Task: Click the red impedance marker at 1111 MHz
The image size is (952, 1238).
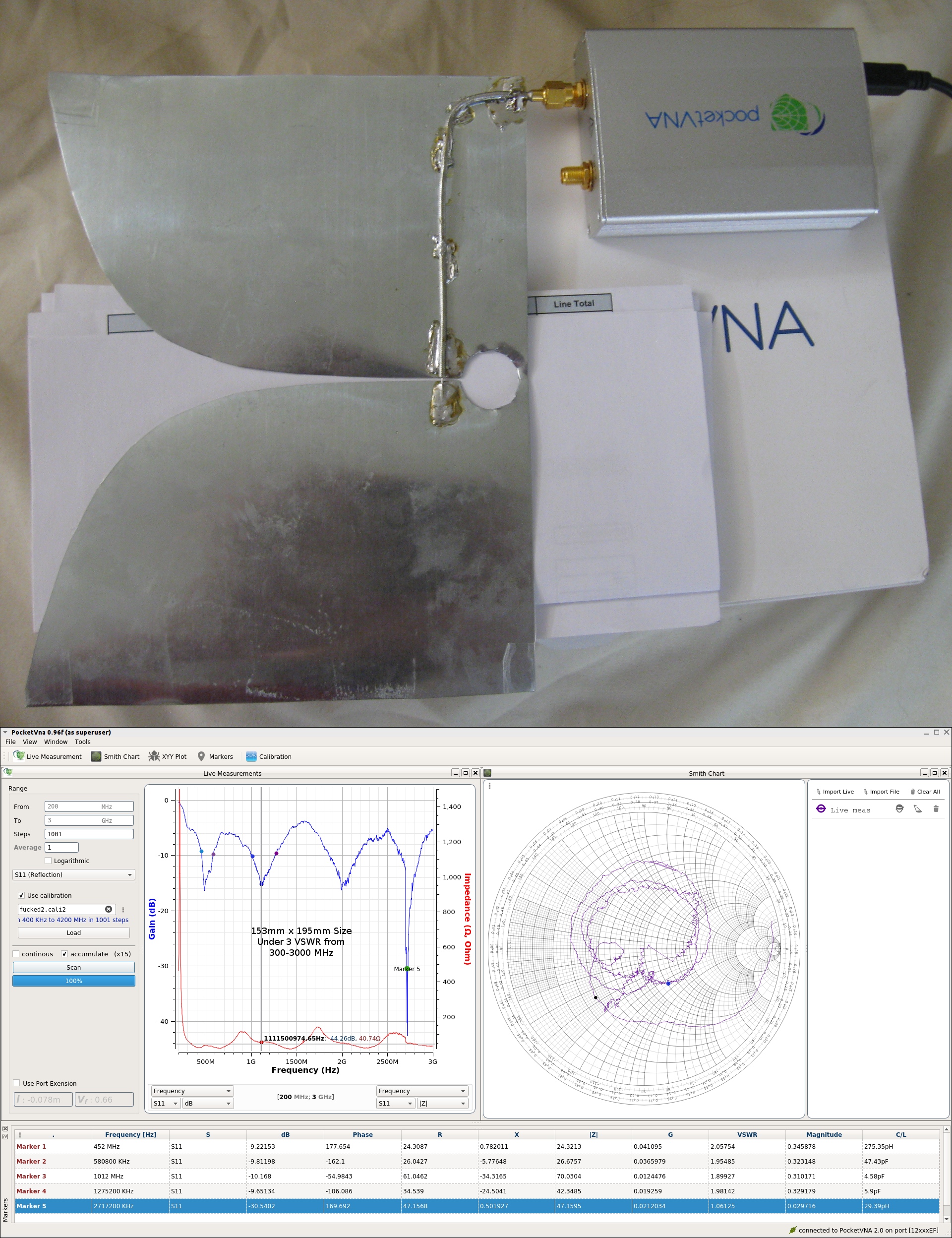Action: pyautogui.click(x=261, y=1042)
